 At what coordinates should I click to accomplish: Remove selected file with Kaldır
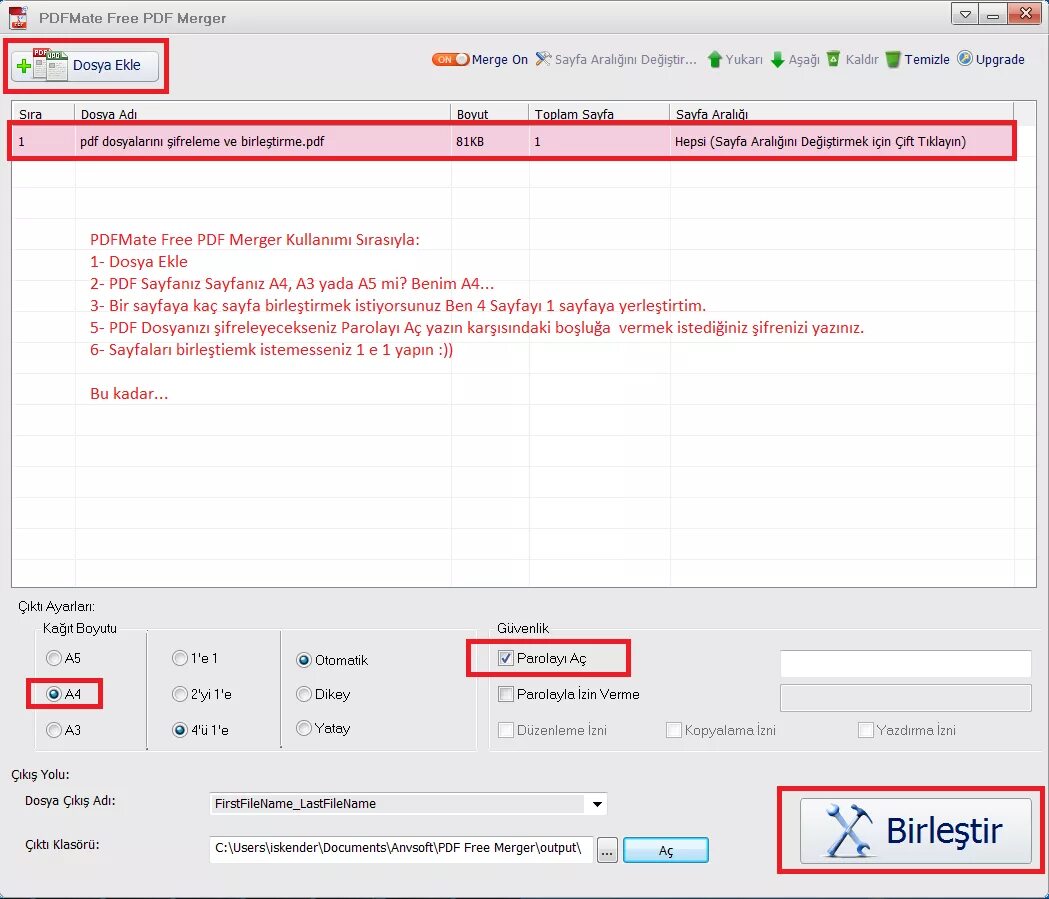point(852,60)
